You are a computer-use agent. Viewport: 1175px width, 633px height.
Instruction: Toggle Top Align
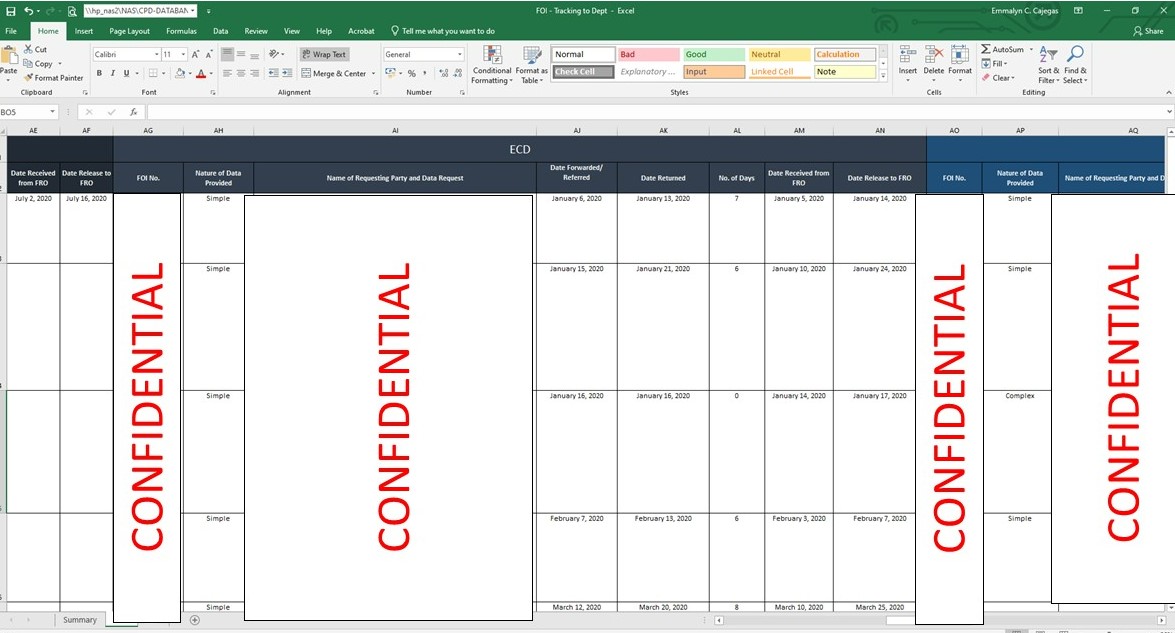point(228,54)
